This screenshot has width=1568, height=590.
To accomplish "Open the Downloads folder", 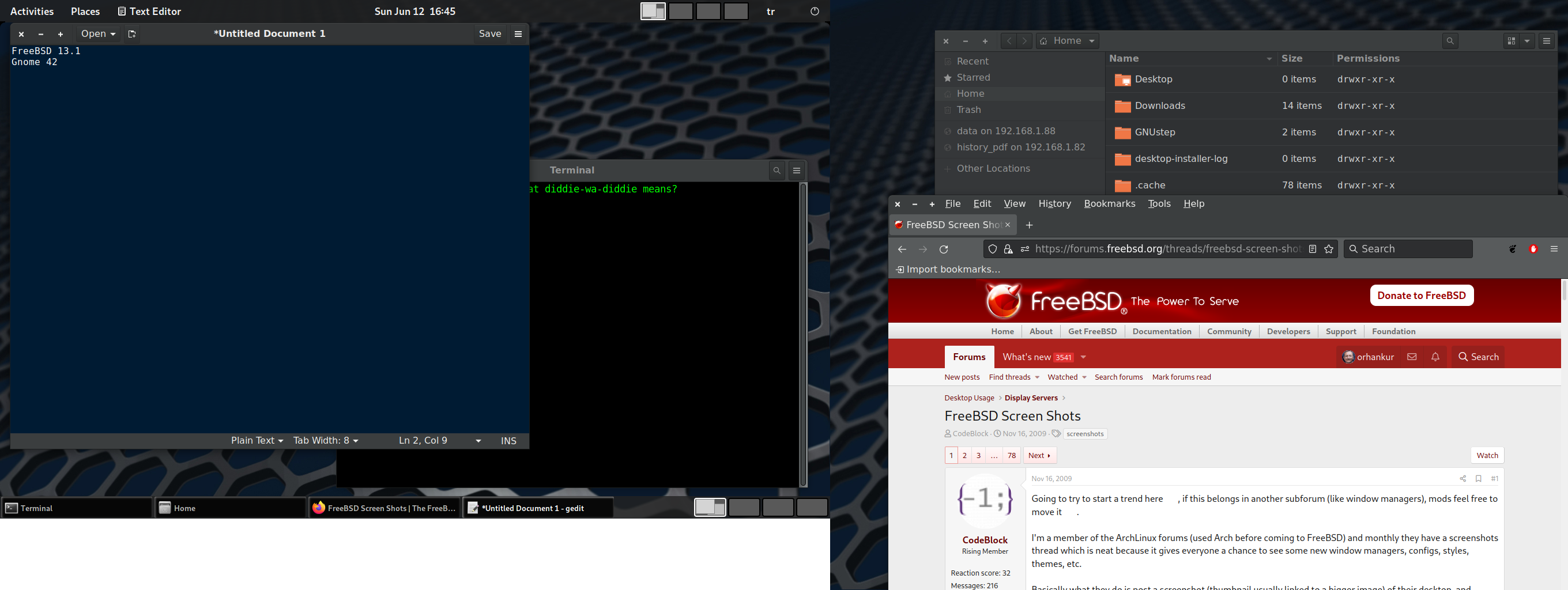I will 1159,106.
